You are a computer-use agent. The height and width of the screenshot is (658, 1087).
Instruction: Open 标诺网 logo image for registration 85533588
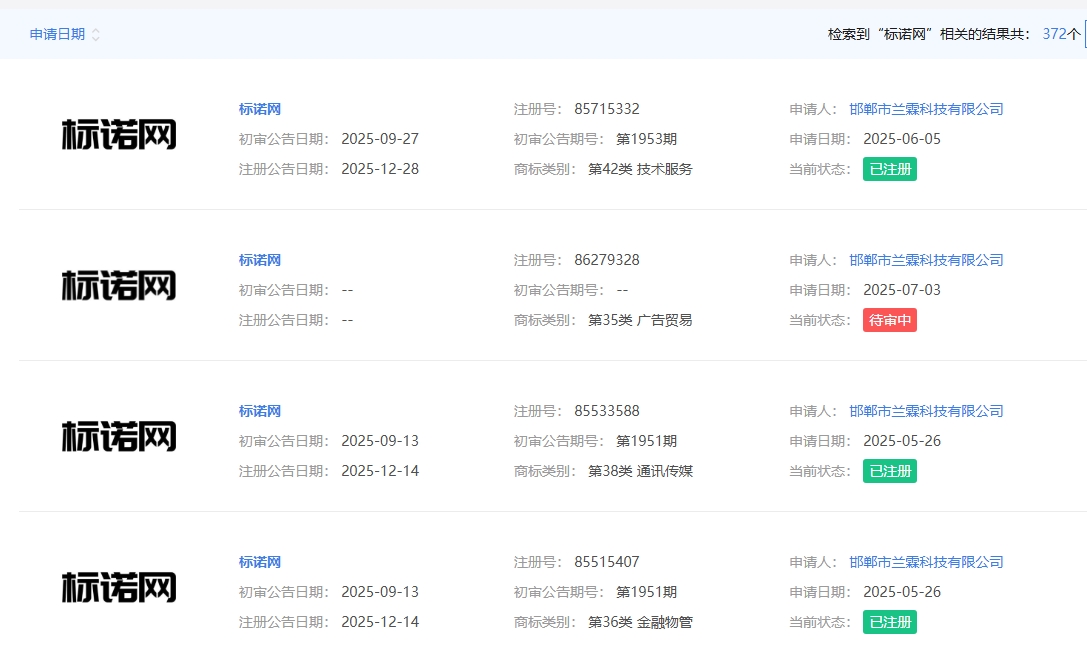tap(119, 437)
